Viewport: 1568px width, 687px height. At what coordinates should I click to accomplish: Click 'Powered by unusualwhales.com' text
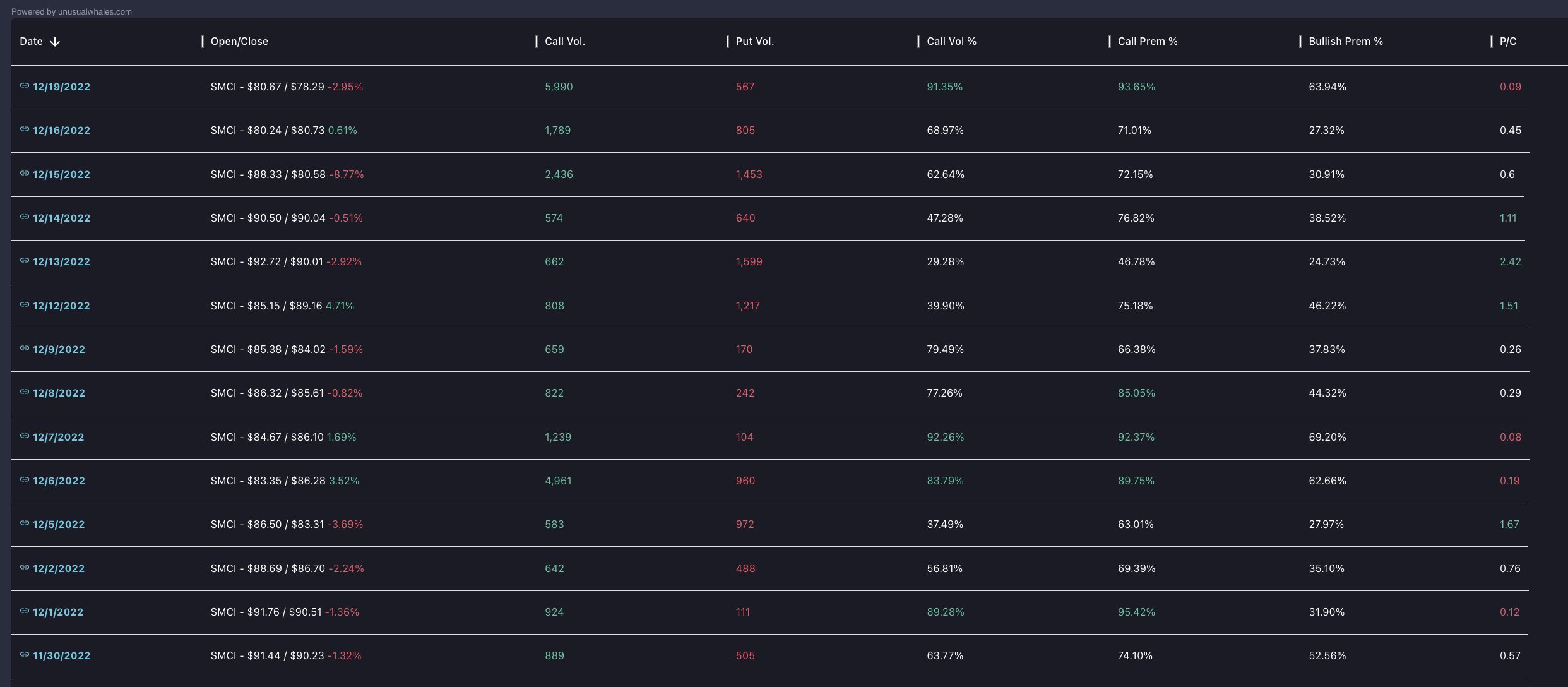coord(71,11)
